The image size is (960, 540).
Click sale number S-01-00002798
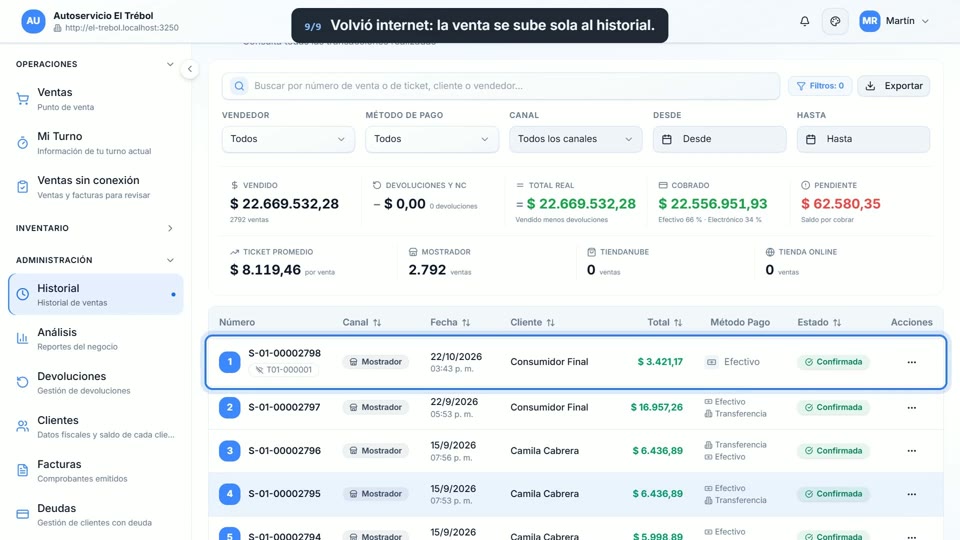point(284,353)
